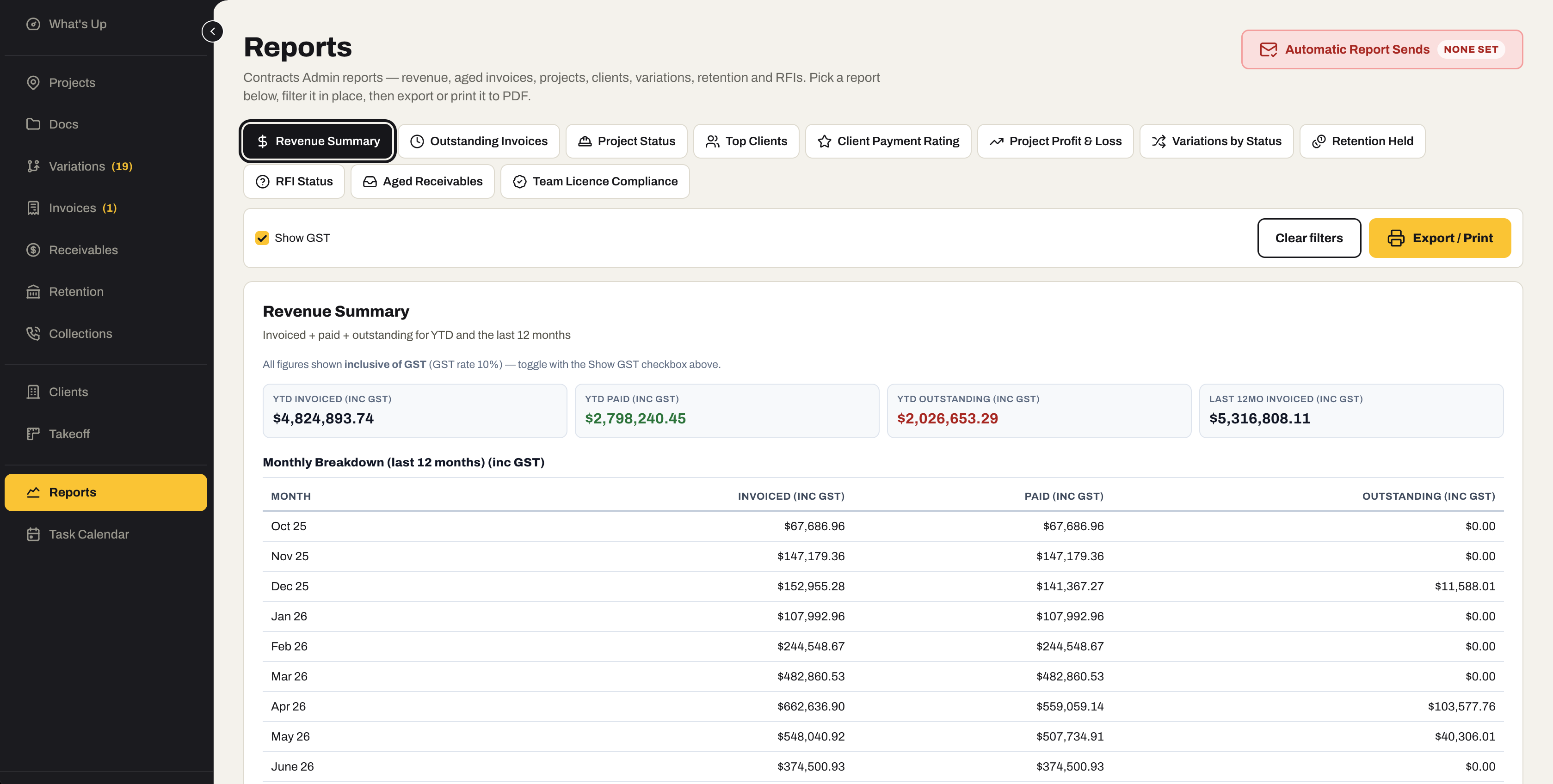Click the What's Up compass icon
The image size is (1553, 784).
(33, 24)
